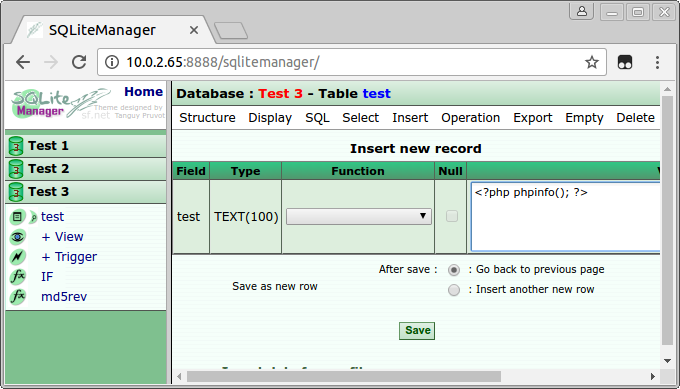This screenshot has height=389, width=680.
Task: Open the md5rev function link
Action: click(x=64, y=297)
